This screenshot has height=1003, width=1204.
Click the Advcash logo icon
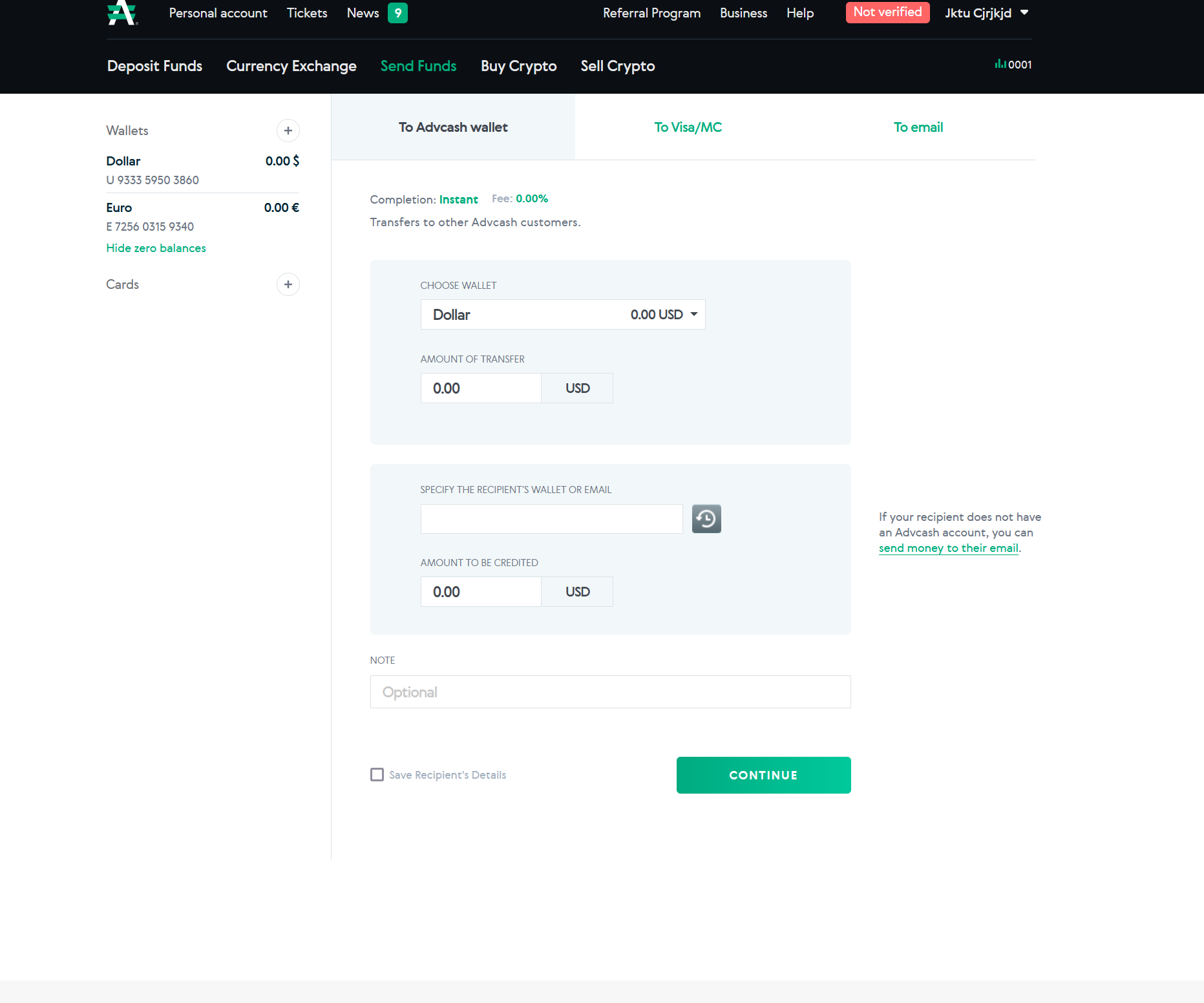coord(122,13)
